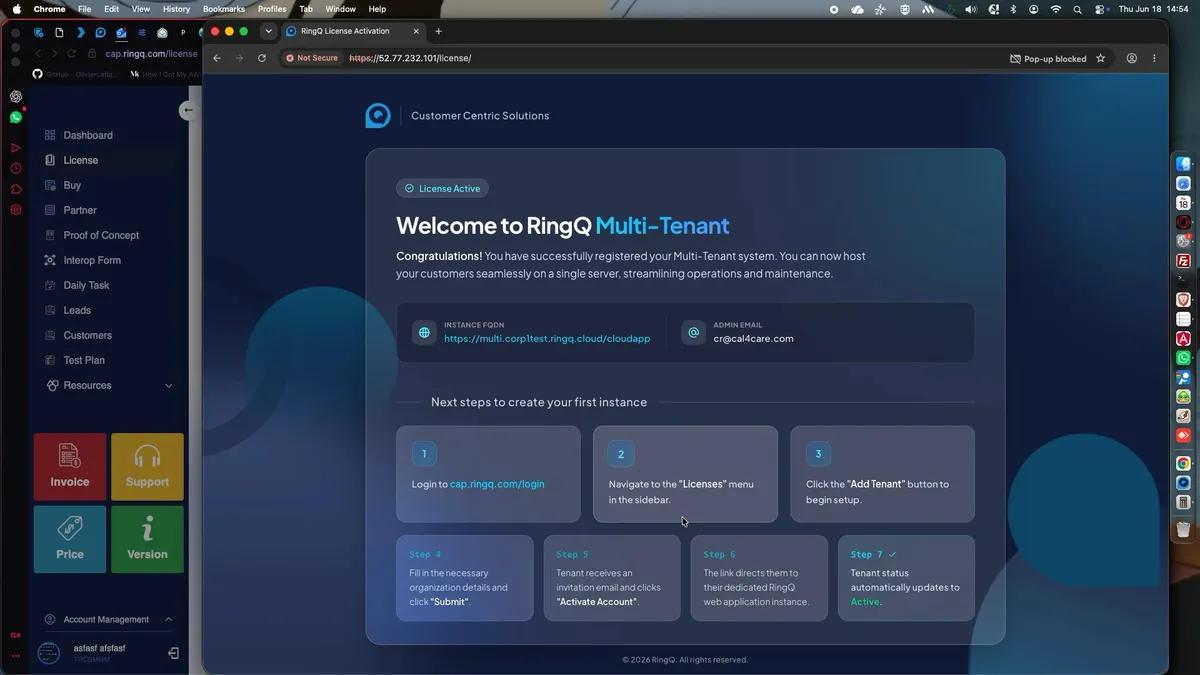Click the GitHub bookmark in background window
The width and height of the screenshot is (1200, 675).
[x=75, y=74]
